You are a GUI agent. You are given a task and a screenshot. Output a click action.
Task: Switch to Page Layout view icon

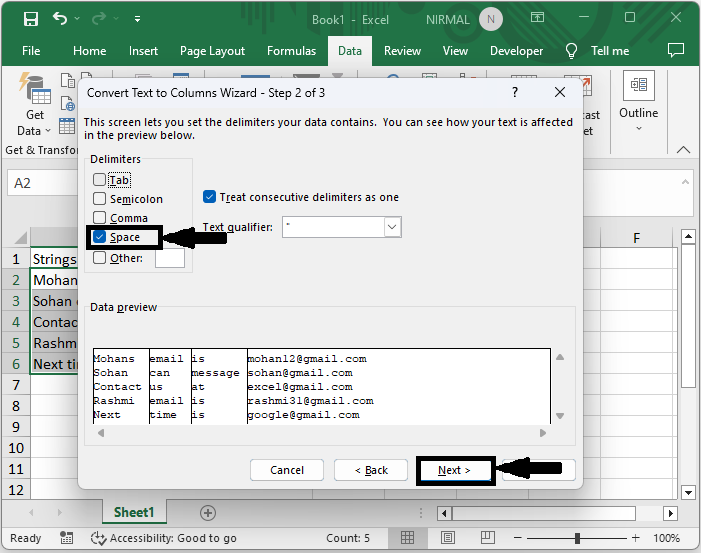pos(448,538)
